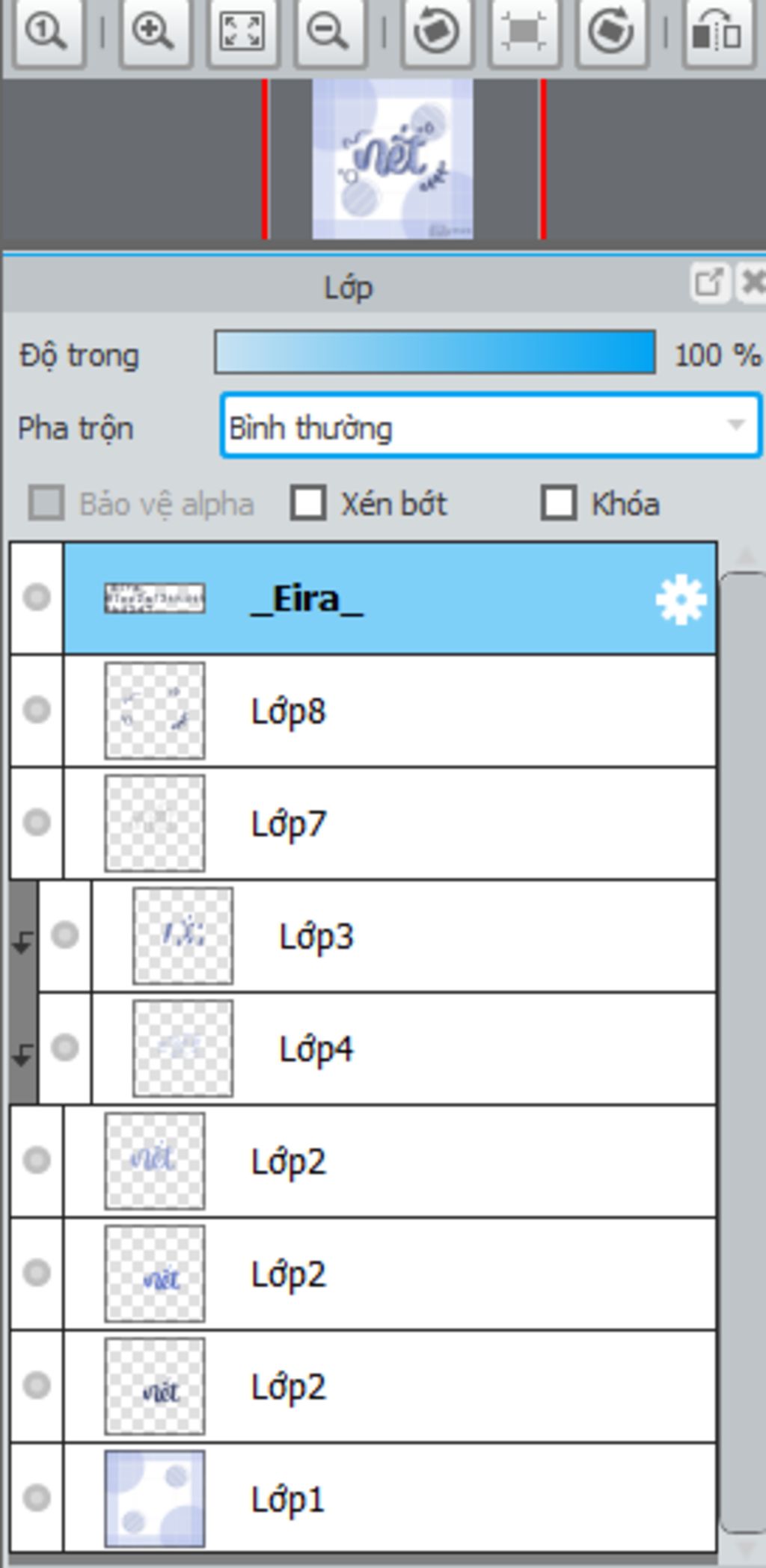The width and height of the screenshot is (766, 1568).
Task: Click the navigator canvas preview thumbnail
Action: tap(393, 159)
